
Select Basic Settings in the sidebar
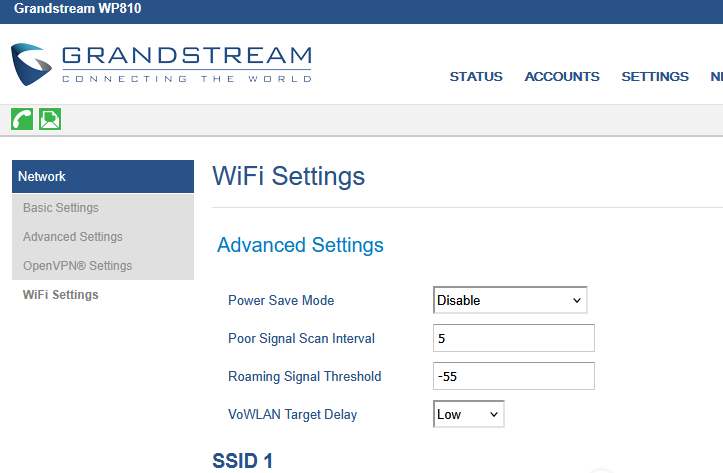(x=61, y=208)
